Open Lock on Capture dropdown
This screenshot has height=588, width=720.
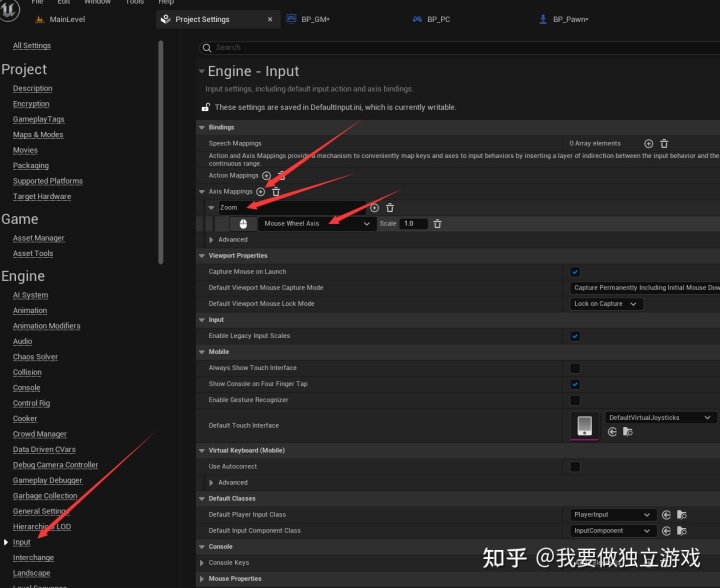pos(606,304)
